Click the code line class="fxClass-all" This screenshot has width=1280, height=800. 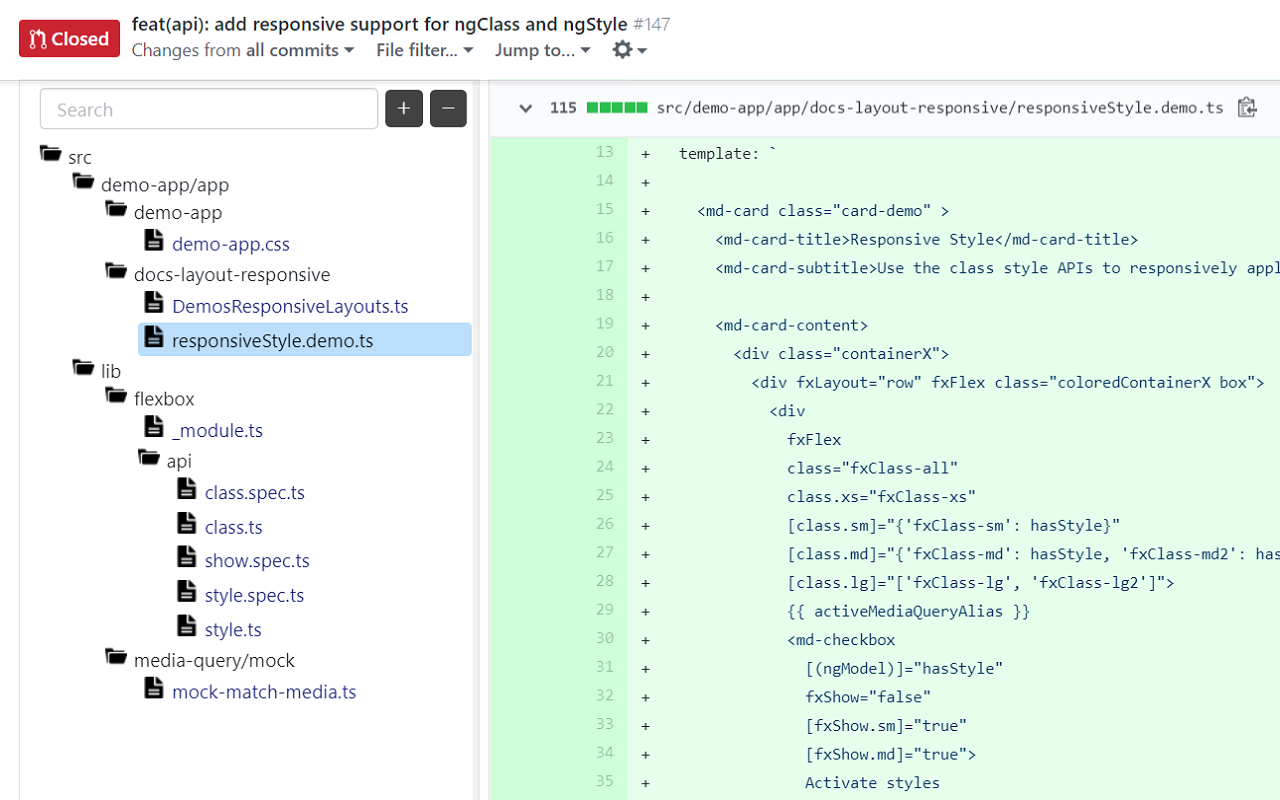[872, 468]
